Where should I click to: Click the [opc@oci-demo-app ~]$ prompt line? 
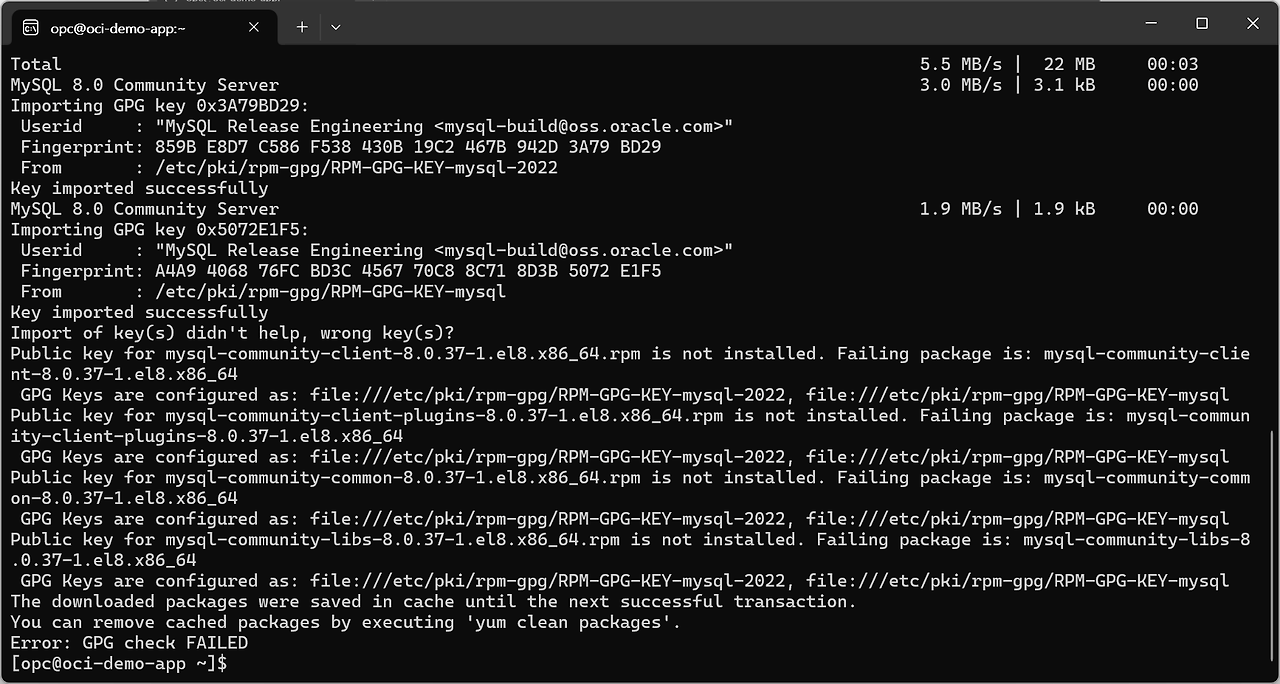[x=119, y=663]
